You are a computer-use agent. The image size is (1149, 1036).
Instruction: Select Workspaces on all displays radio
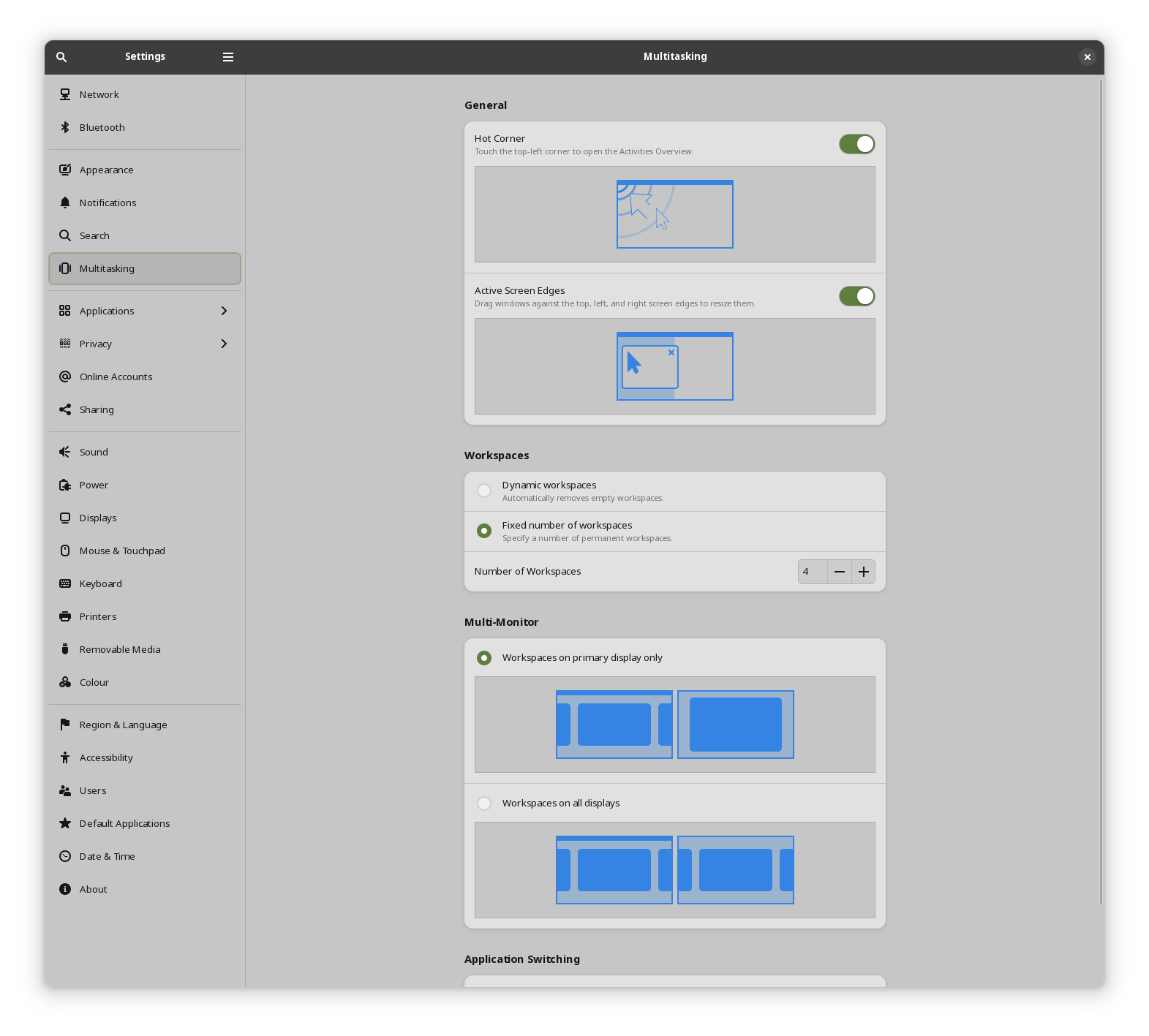coord(484,804)
